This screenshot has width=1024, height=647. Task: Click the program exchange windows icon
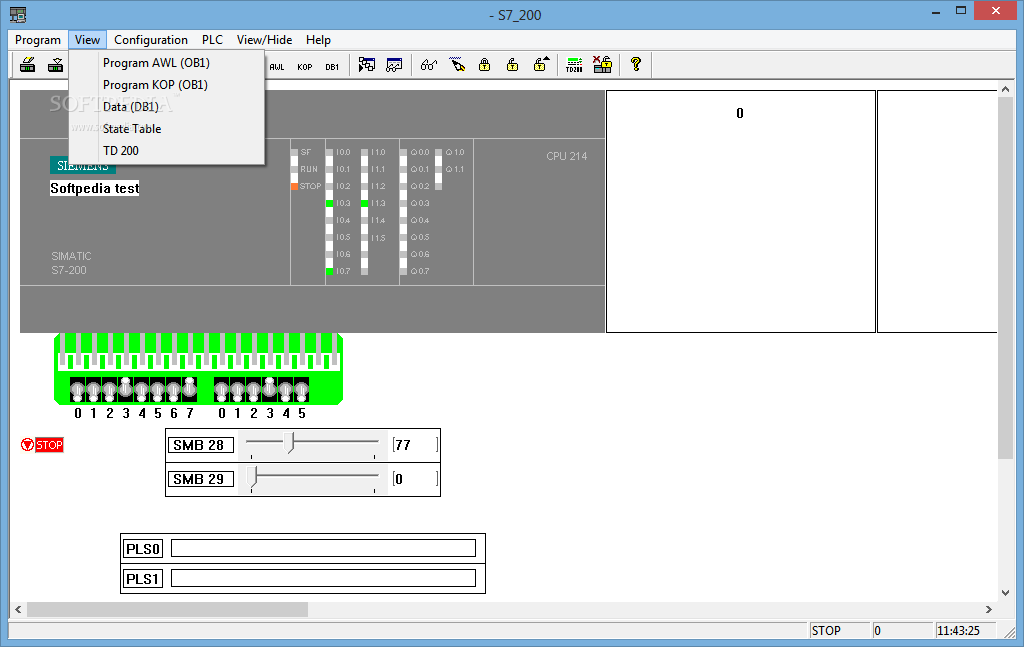366,65
